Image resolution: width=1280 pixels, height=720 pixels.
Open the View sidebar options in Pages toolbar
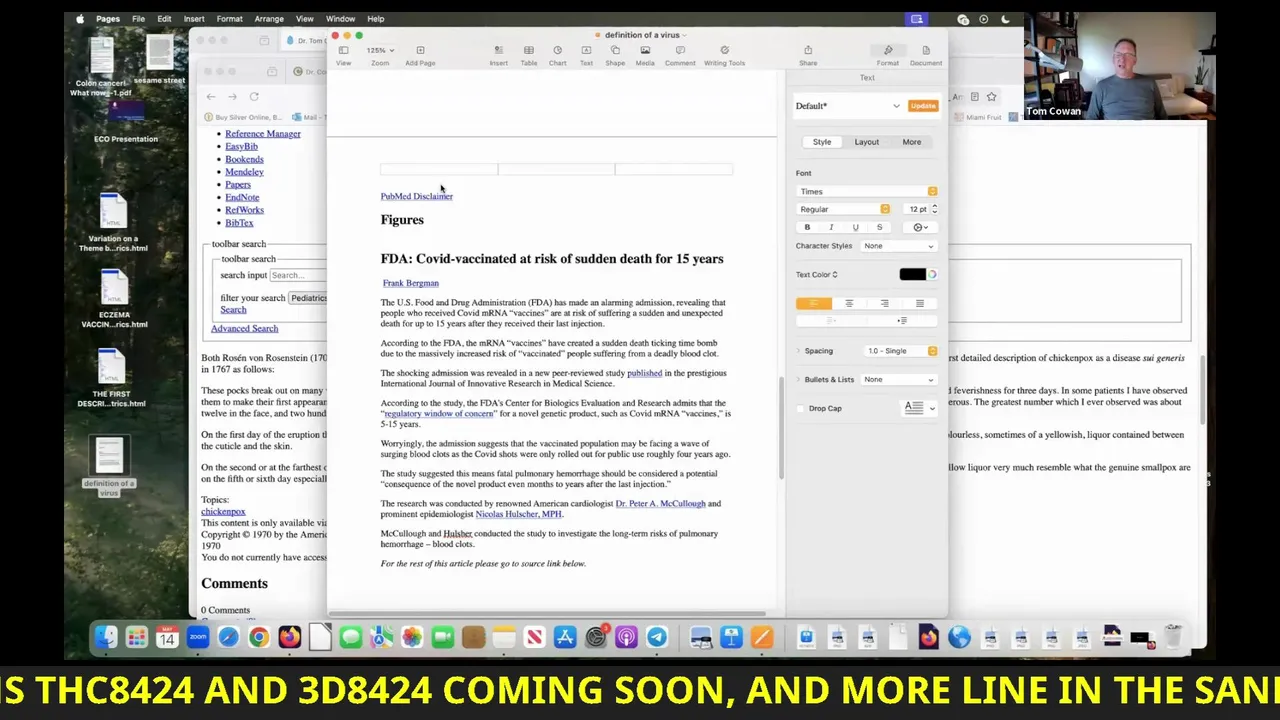coord(343,55)
